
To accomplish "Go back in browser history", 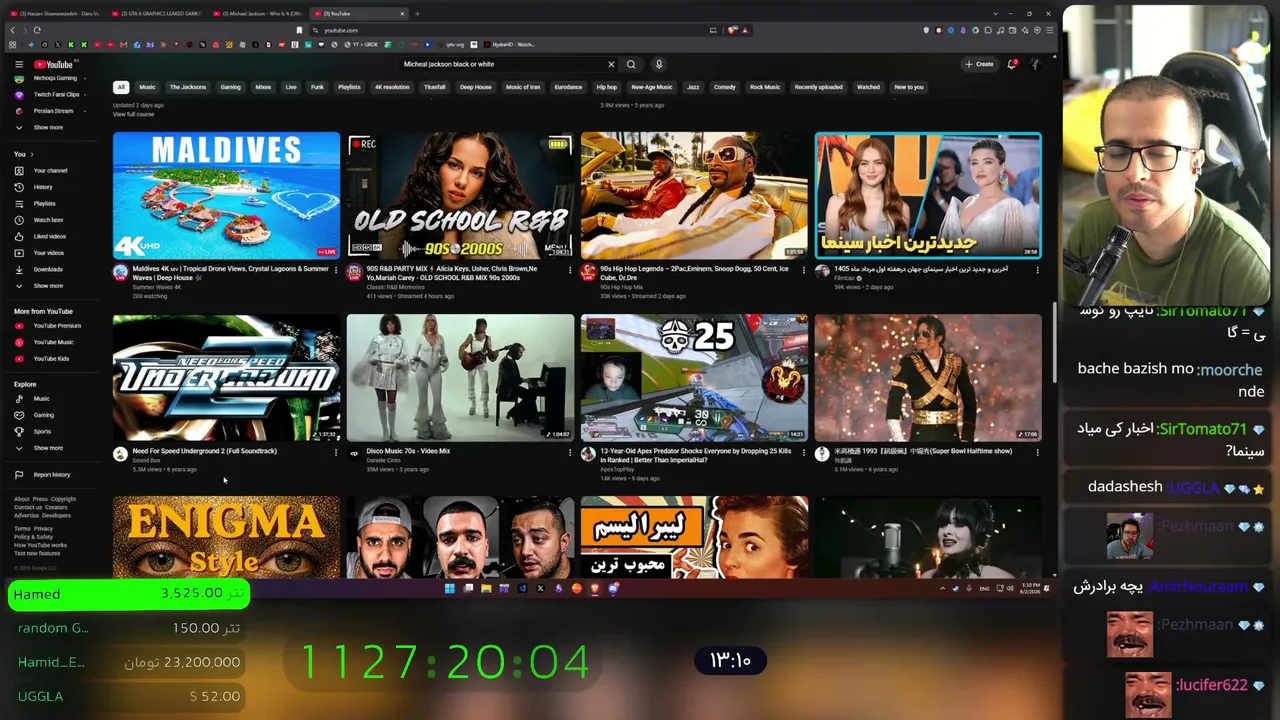I will tap(12, 30).
